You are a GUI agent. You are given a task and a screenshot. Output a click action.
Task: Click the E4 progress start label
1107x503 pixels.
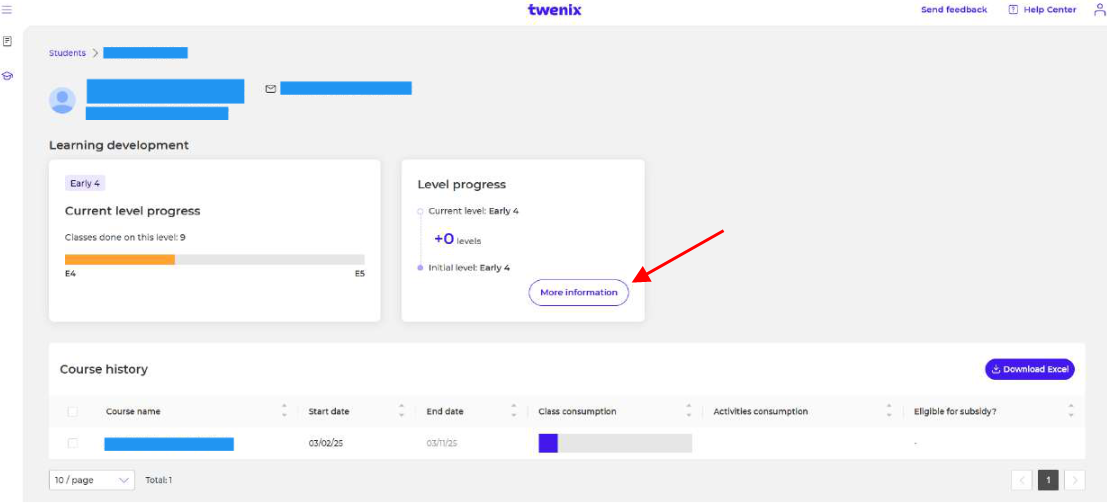[x=70, y=273]
